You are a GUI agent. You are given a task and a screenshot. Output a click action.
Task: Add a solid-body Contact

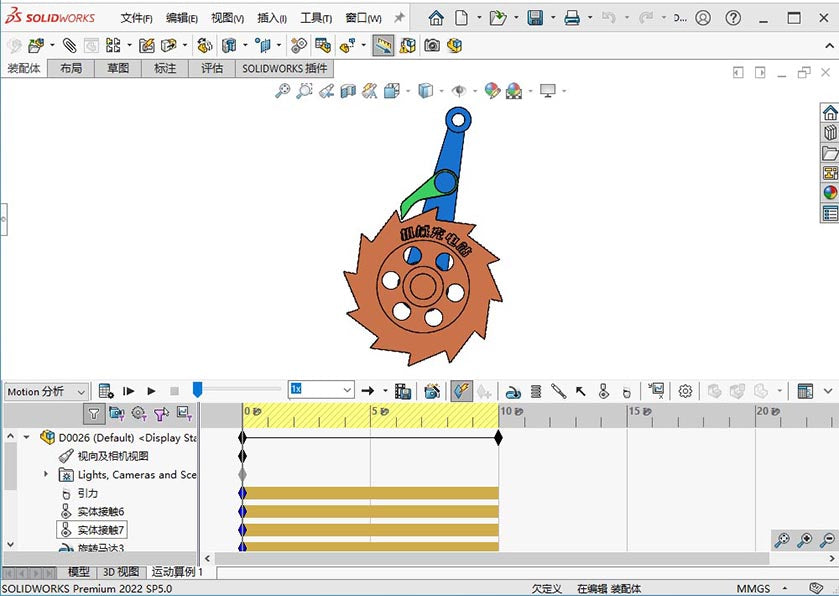(x=604, y=391)
